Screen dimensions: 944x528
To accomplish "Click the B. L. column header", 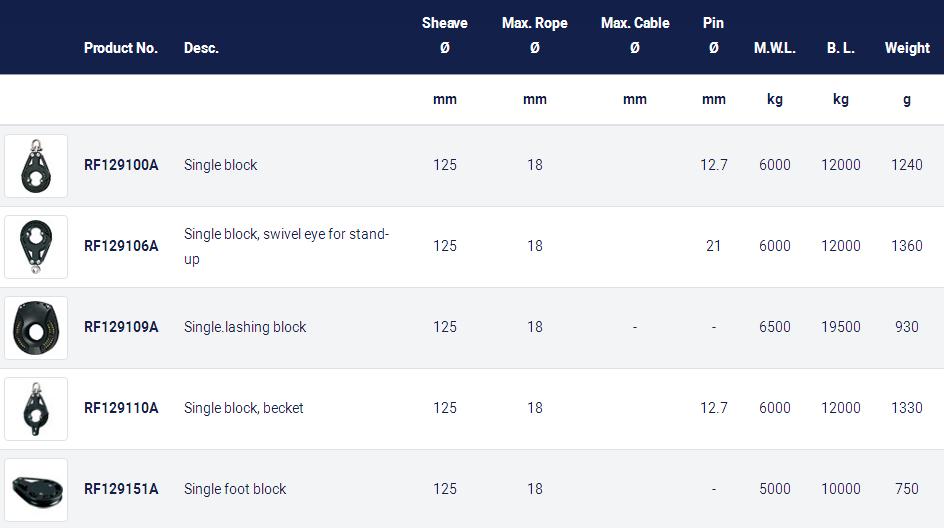I will (841, 48).
